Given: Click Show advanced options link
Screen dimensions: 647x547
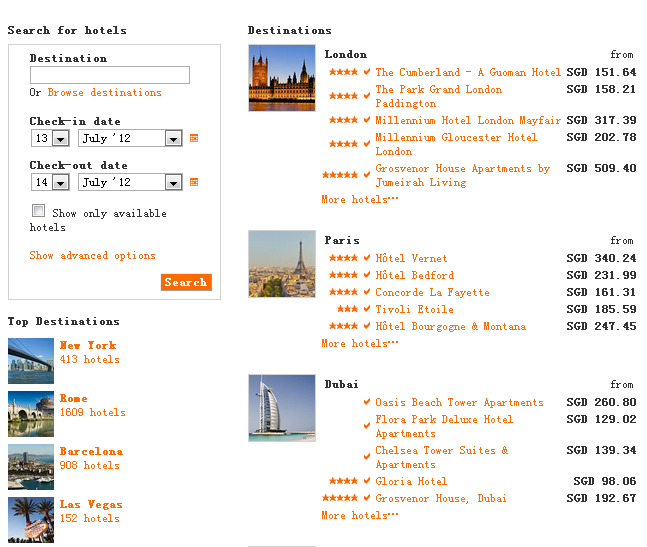Looking at the screenshot, I should click(92, 255).
